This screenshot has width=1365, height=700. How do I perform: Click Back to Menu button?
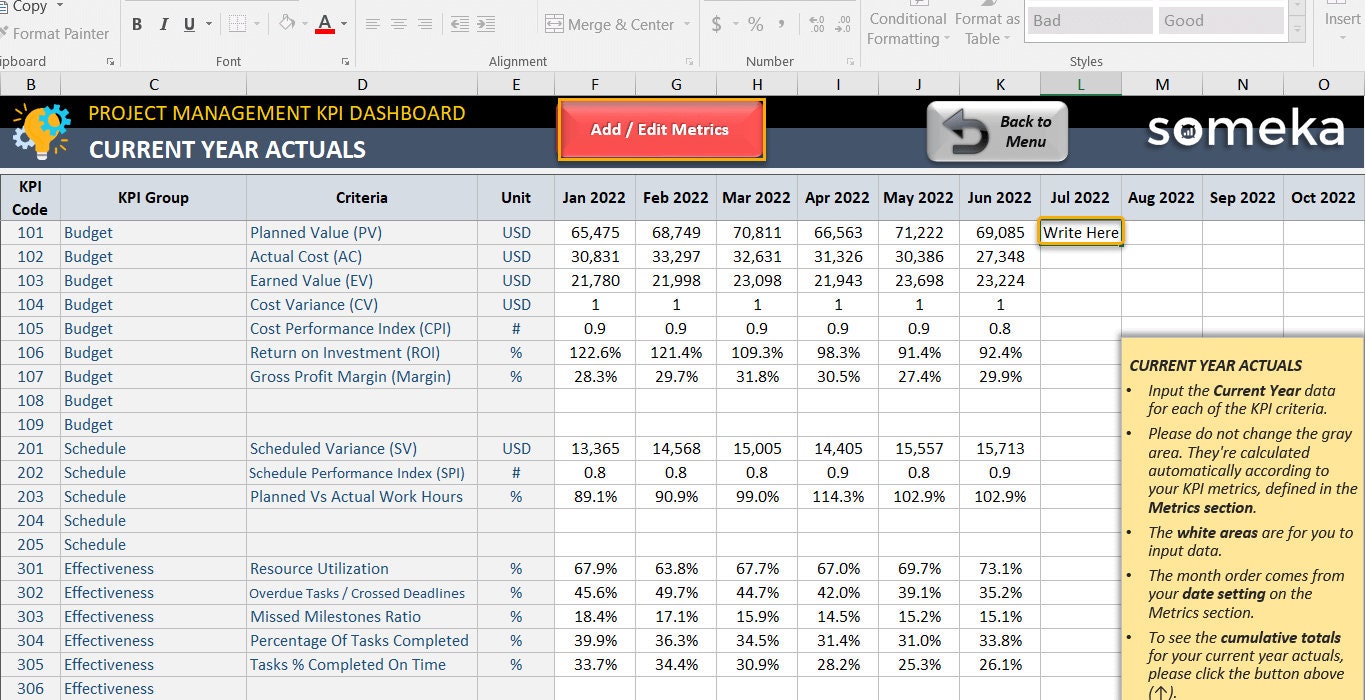(x=997, y=132)
